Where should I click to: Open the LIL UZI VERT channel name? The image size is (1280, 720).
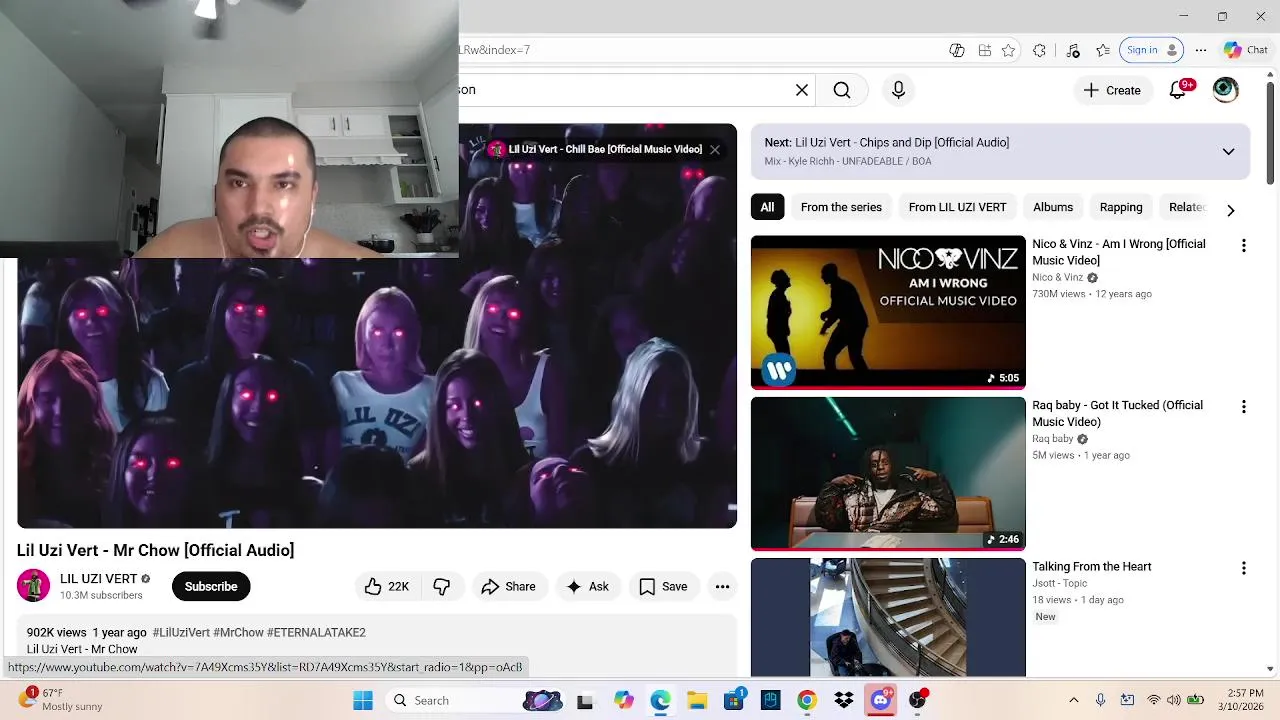click(98, 579)
